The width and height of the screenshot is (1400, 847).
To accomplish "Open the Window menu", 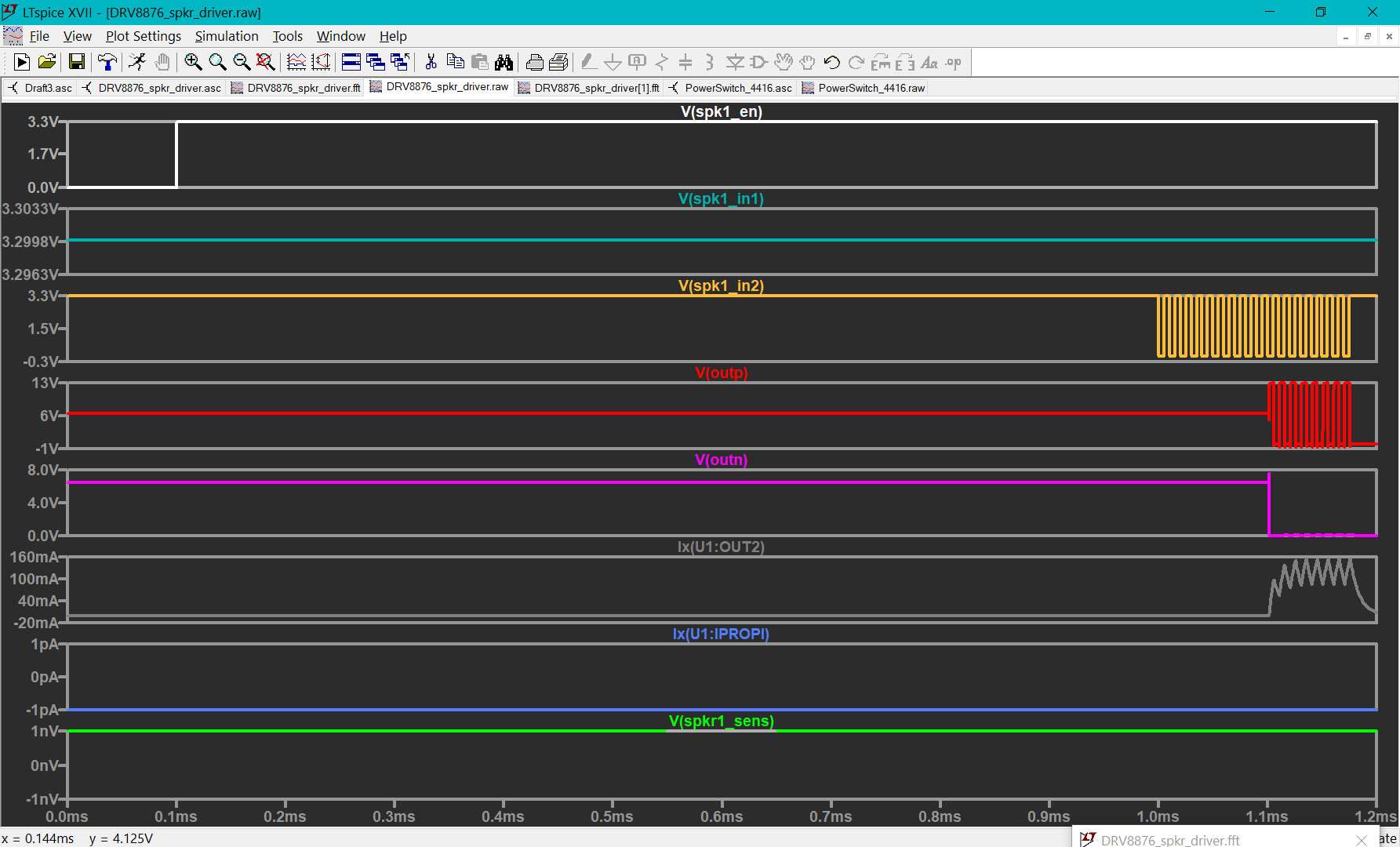I will pyautogui.click(x=341, y=36).
